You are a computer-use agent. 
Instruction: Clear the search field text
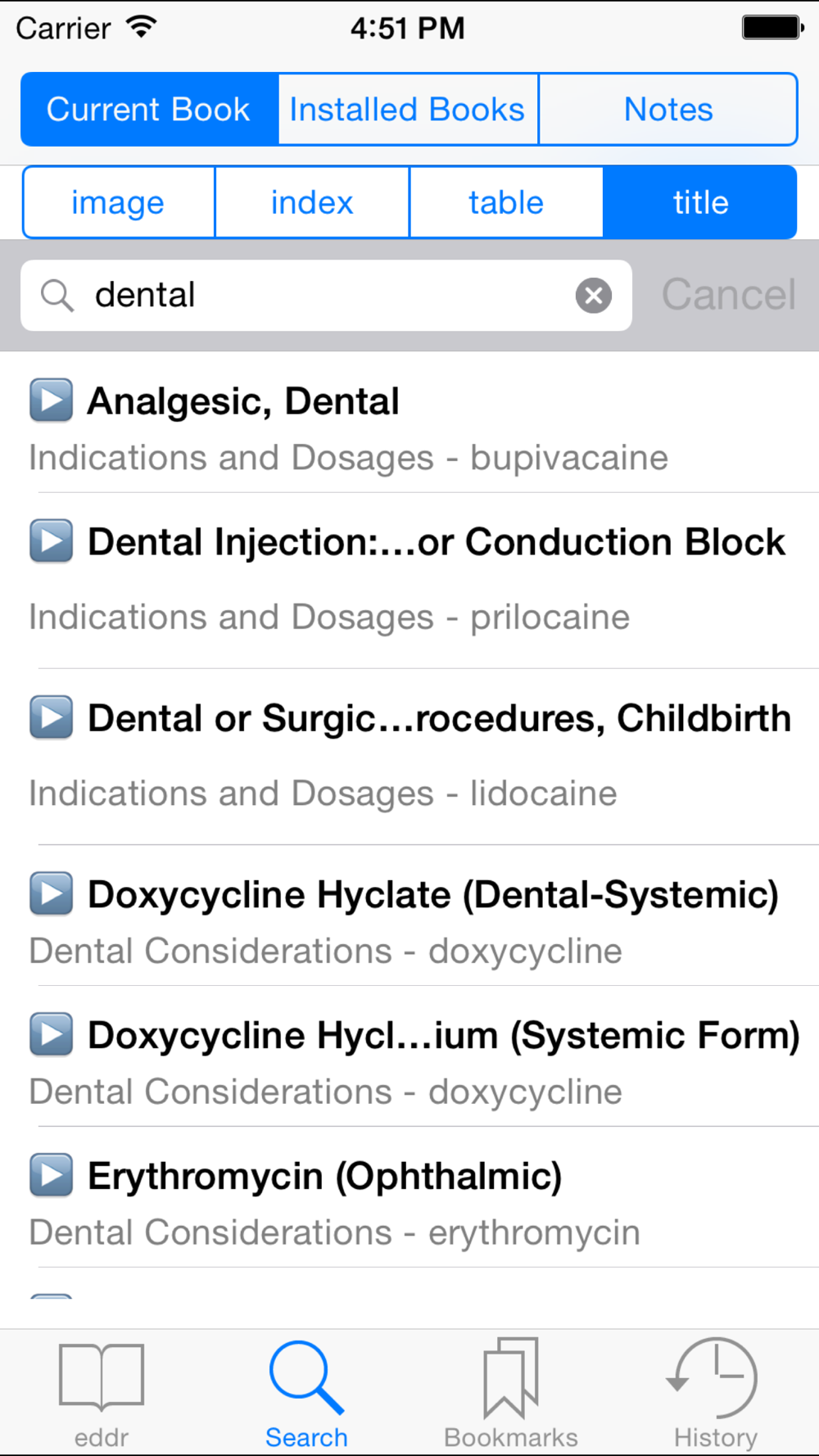click(594, 296)
